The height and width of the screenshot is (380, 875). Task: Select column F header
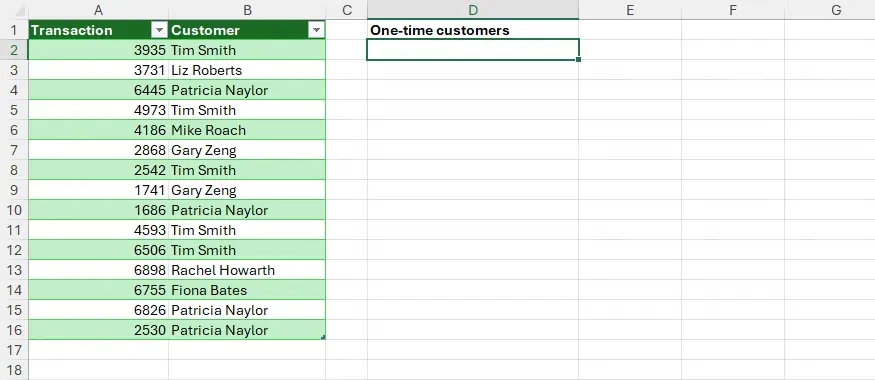coord(733,10)
